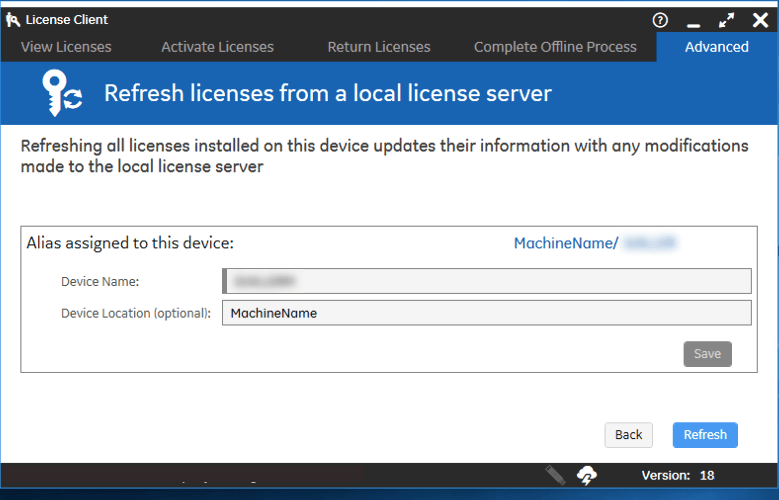779x500 pixels.
Task: Click the 'Device Name:' label
Action: tap(100, 282)
